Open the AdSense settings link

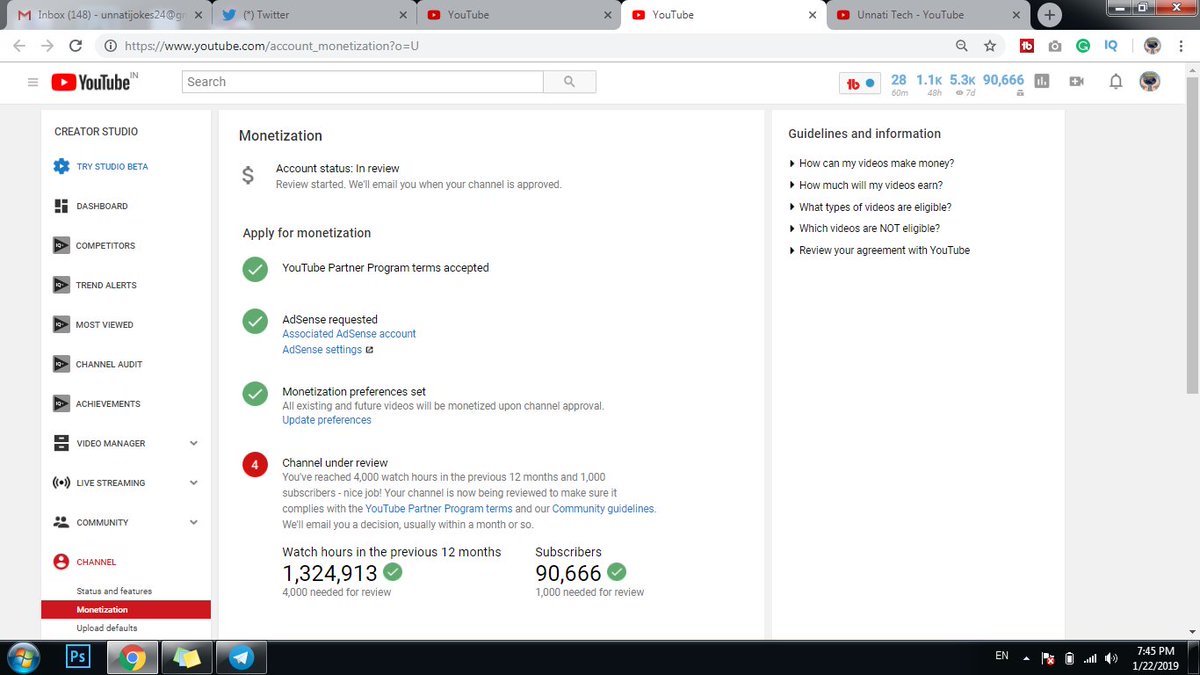point(322,350)
